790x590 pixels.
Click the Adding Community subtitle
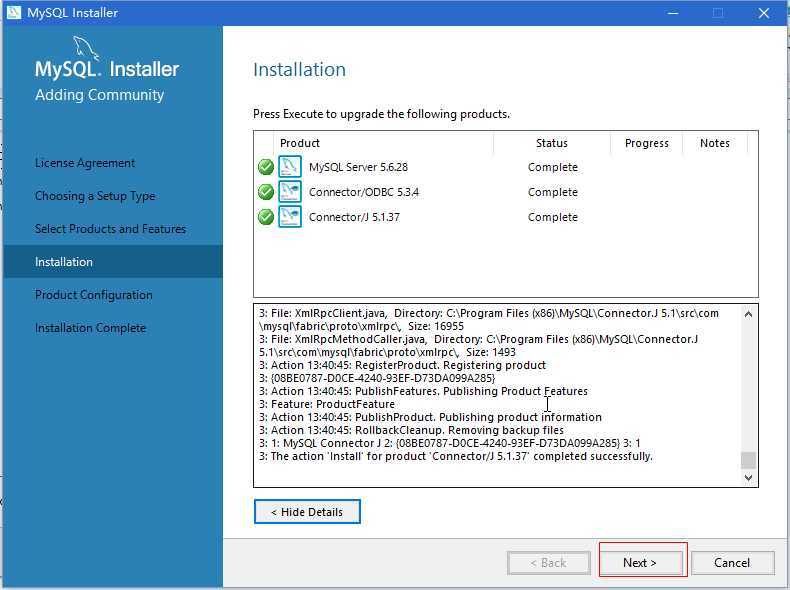[x=99, y=95]
